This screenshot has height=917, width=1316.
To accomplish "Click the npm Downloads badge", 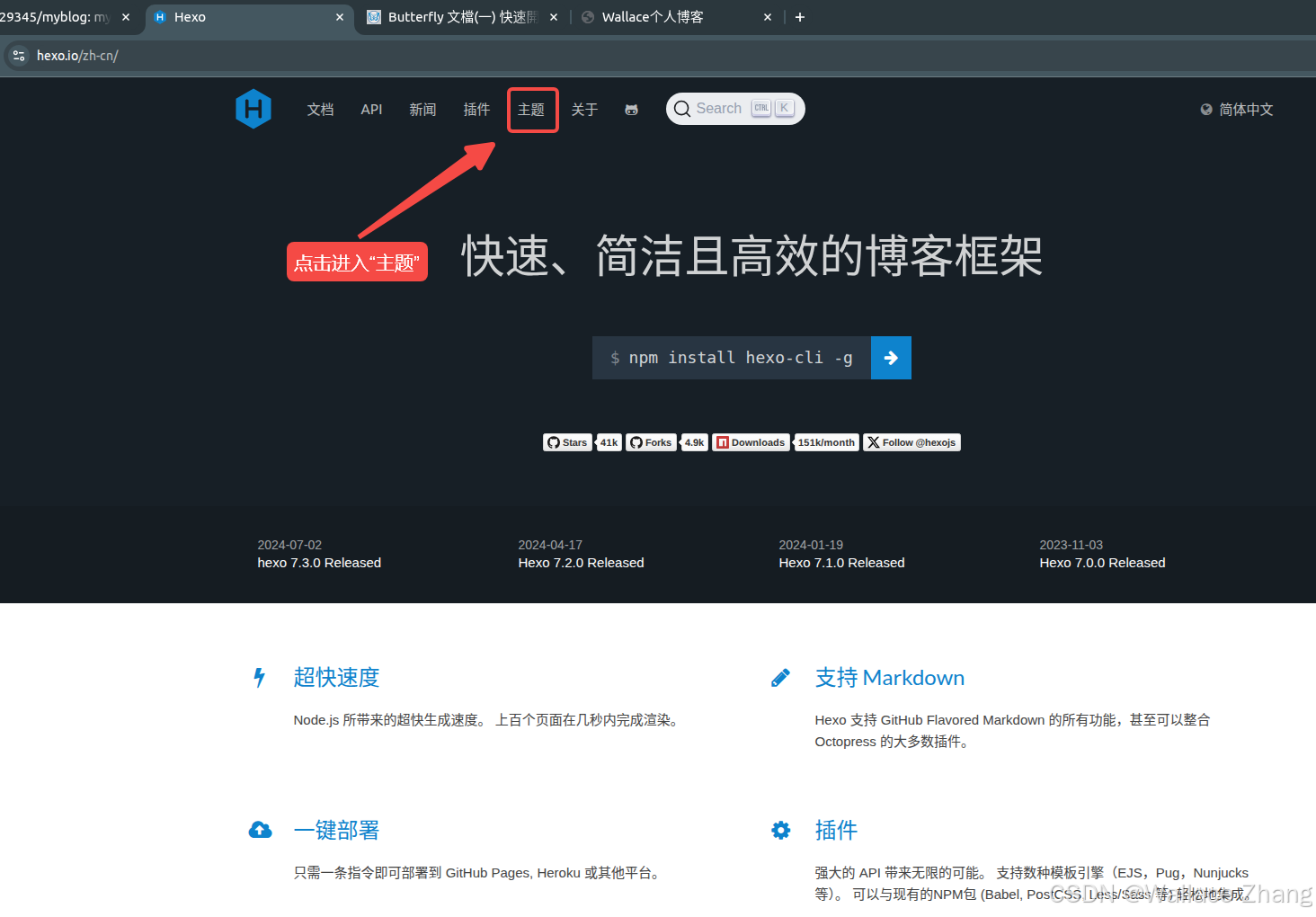I will point(751,442).
